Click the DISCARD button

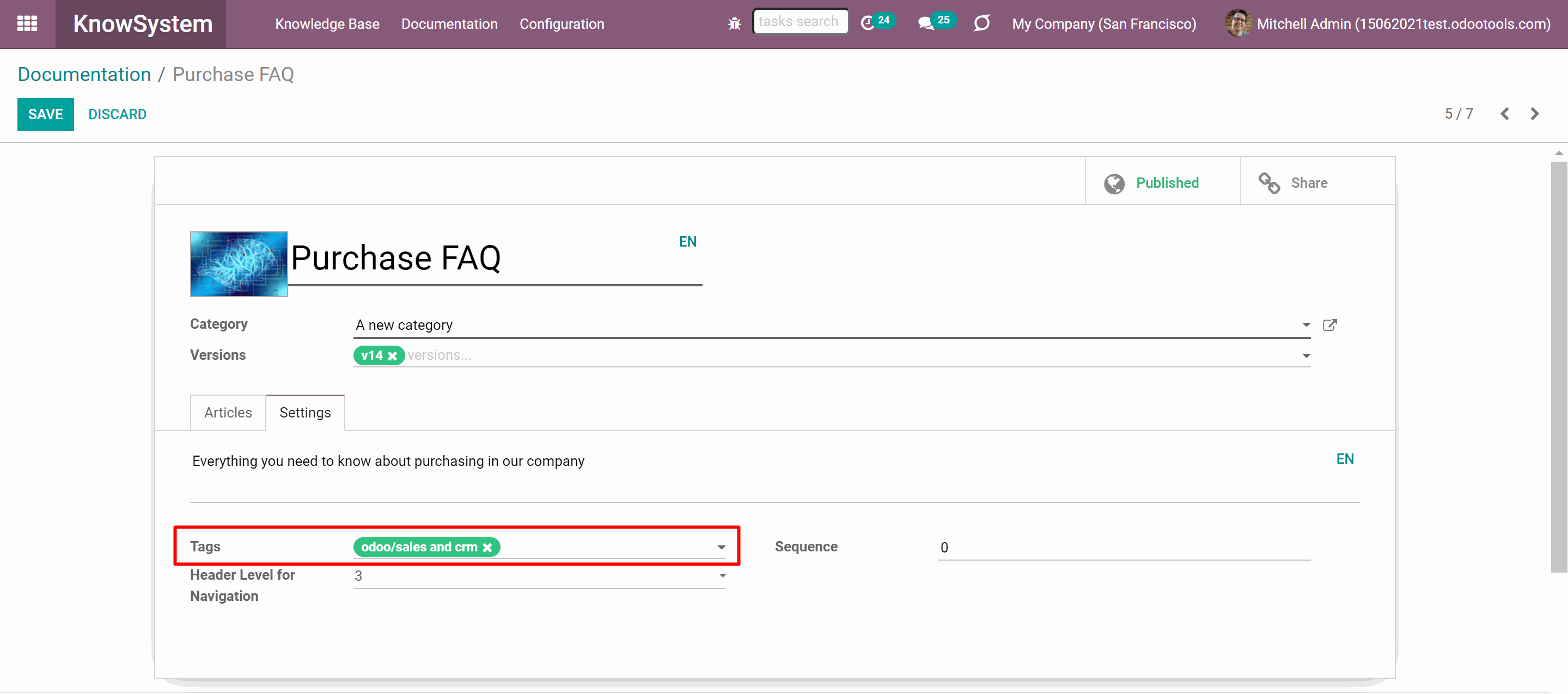tap(118, 114)
